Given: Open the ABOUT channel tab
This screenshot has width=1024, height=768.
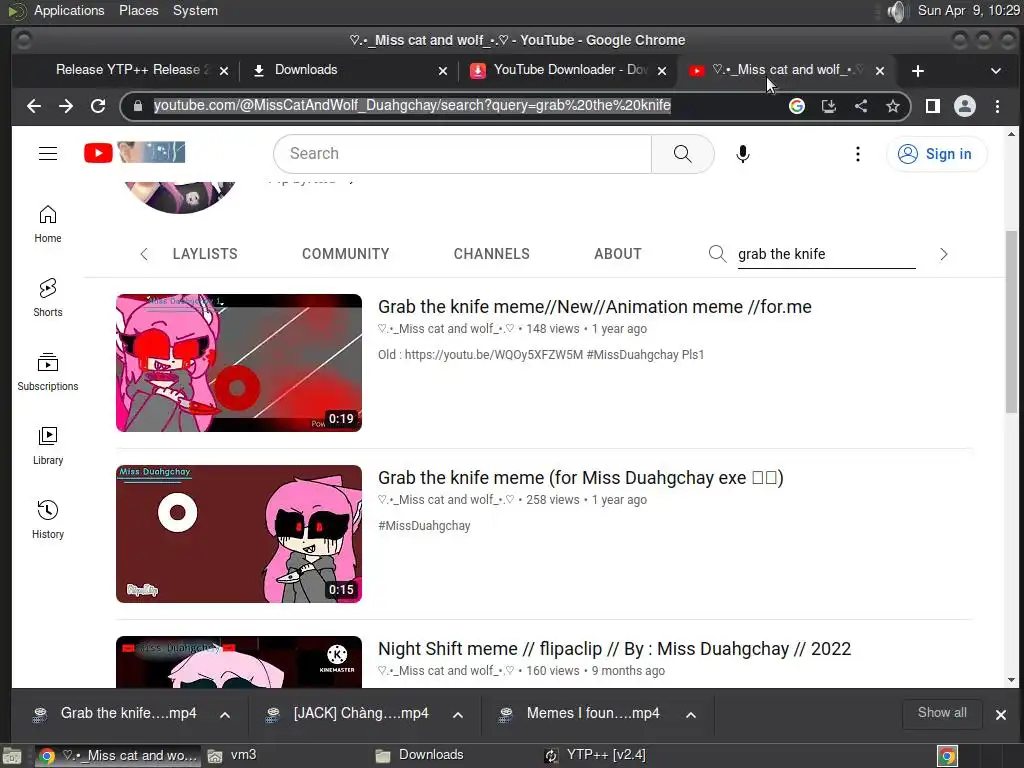Looking at the screenshot, I should point(618,254).
